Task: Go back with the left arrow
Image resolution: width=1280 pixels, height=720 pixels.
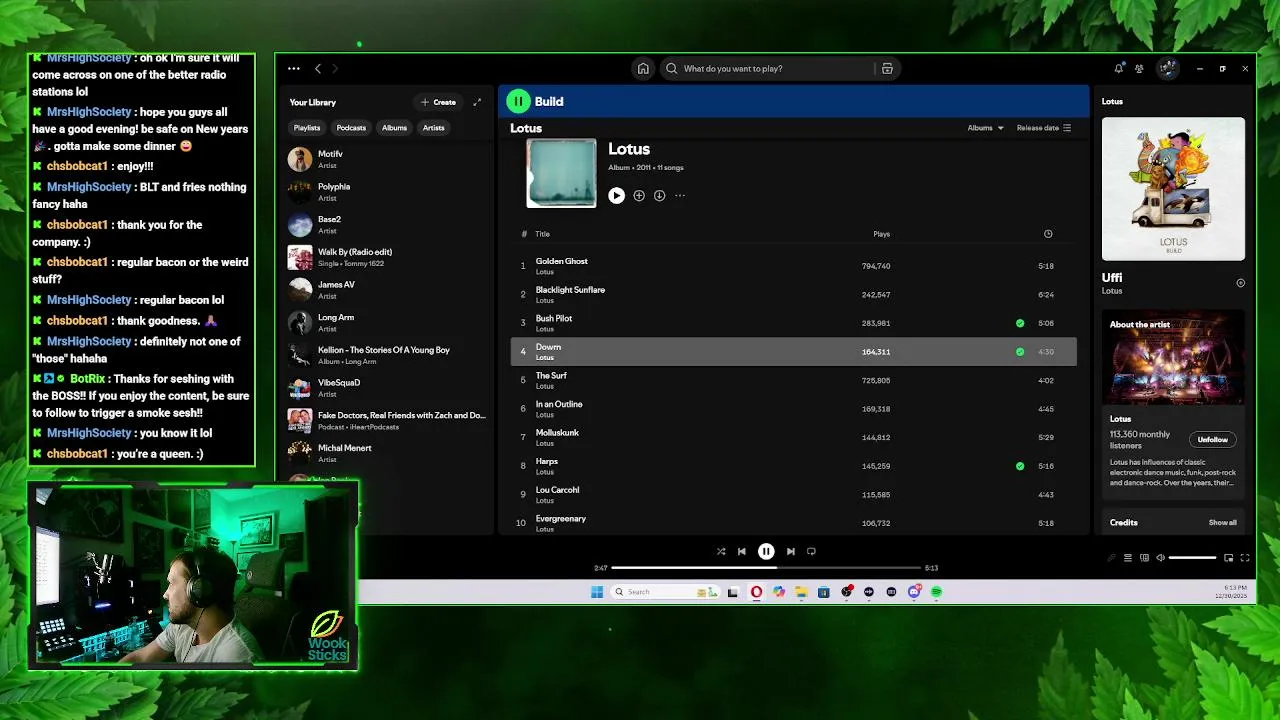Action: 318,69
